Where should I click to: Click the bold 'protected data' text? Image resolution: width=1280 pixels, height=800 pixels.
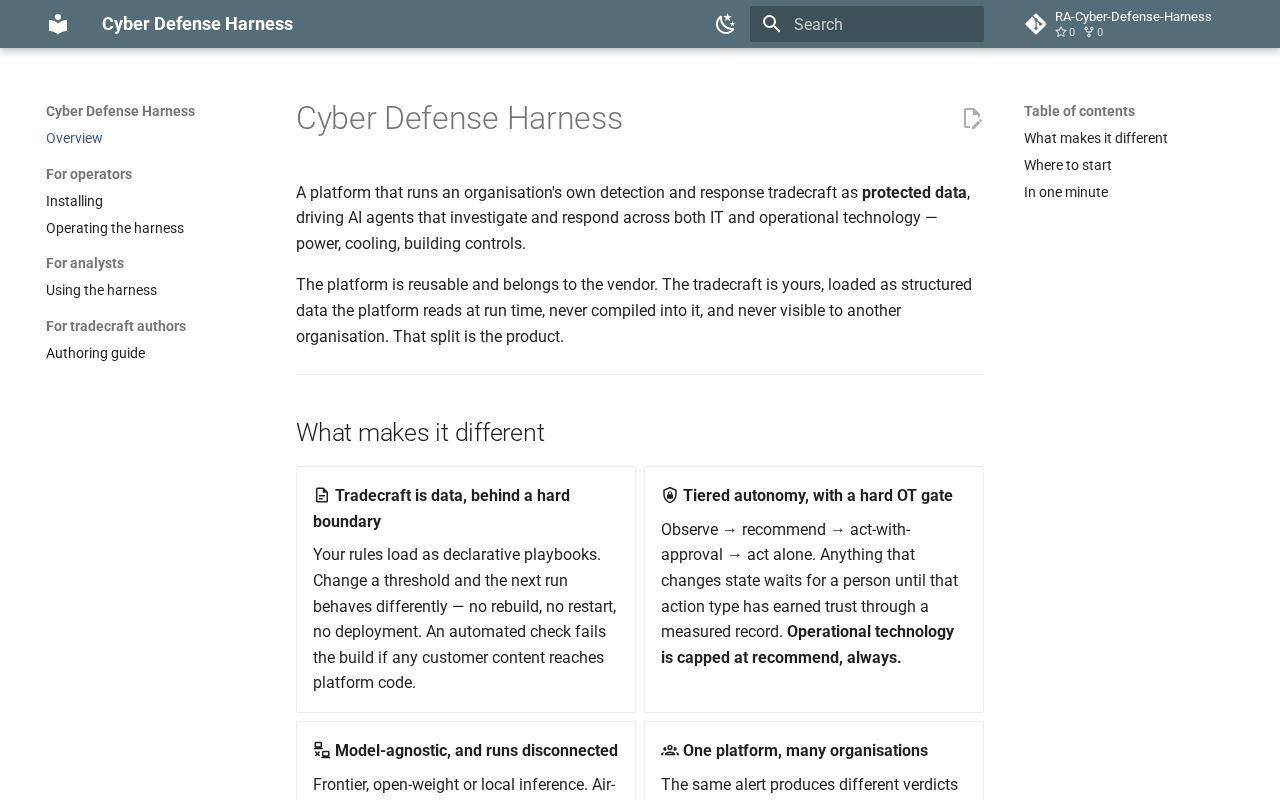(x=914, y=192)
